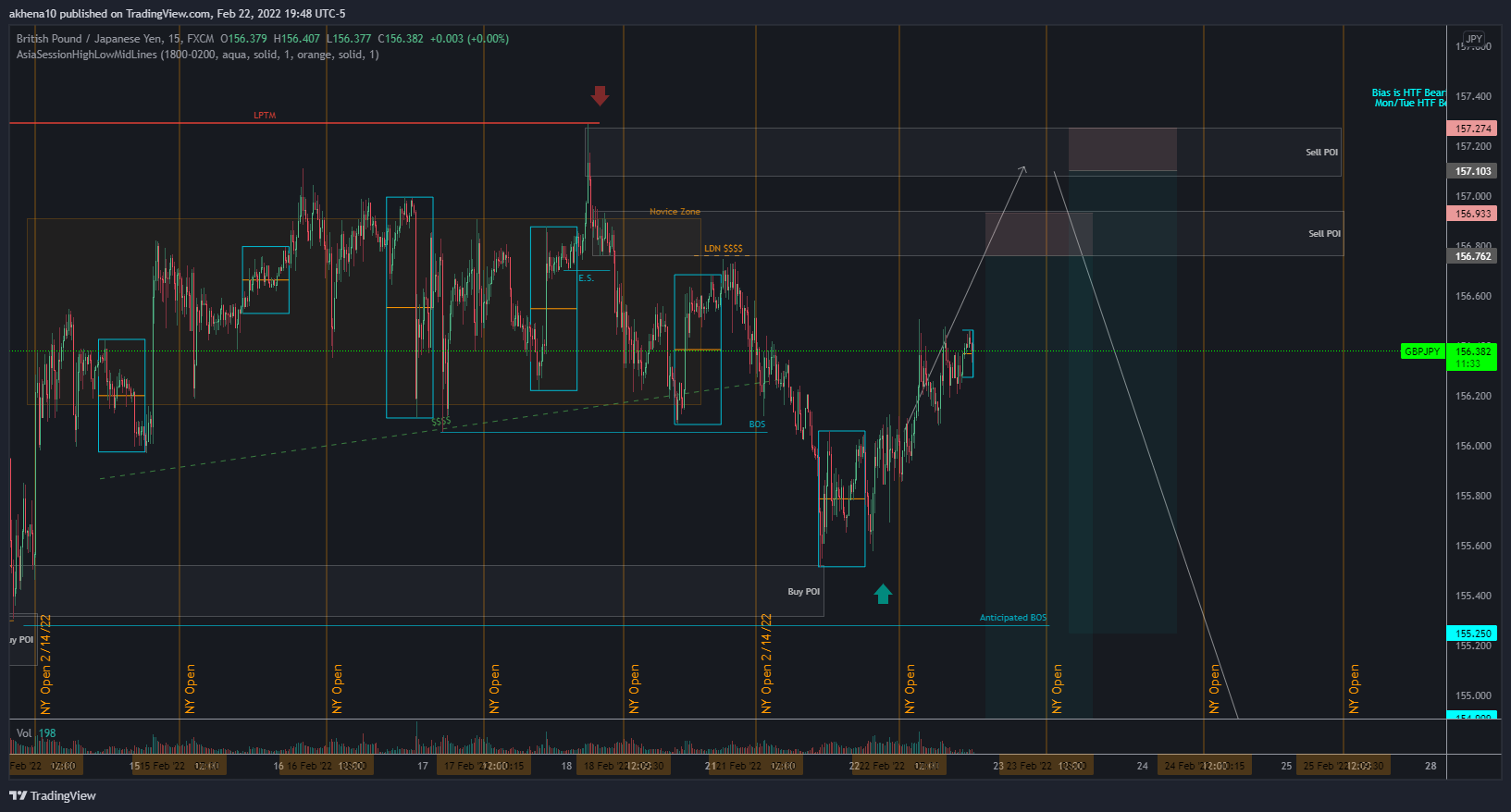Click the green GBPJPY symbol tag
The width and height of the screenshot is (1511, 812).
[x=1422, y=351]
